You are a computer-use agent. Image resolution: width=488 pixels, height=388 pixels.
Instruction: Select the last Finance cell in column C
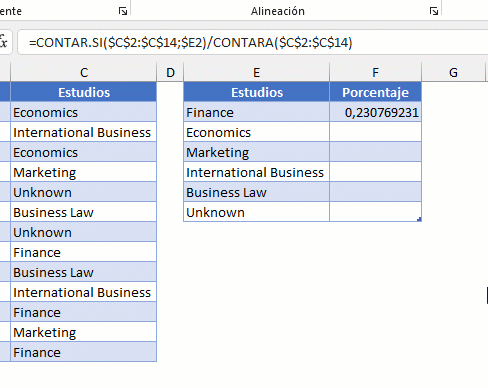[x=84, y=352]
